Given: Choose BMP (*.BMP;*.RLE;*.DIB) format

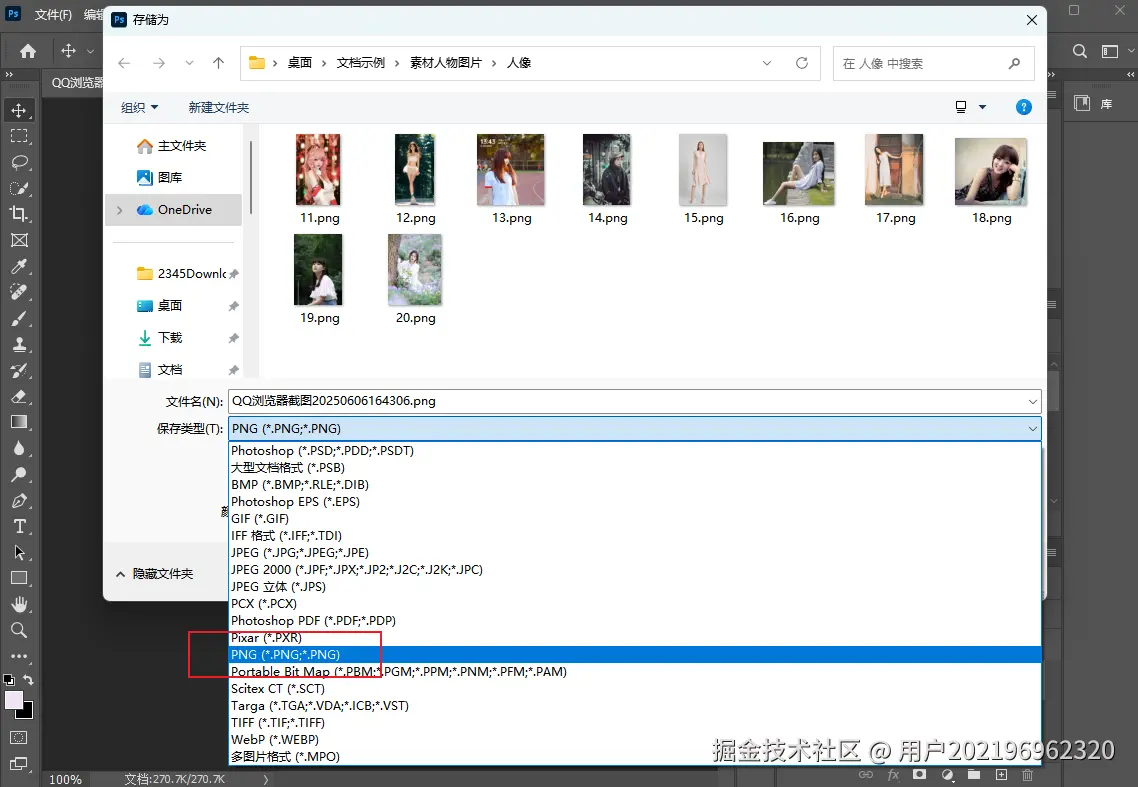Looking at the screenshot, I should click(635, 485).
